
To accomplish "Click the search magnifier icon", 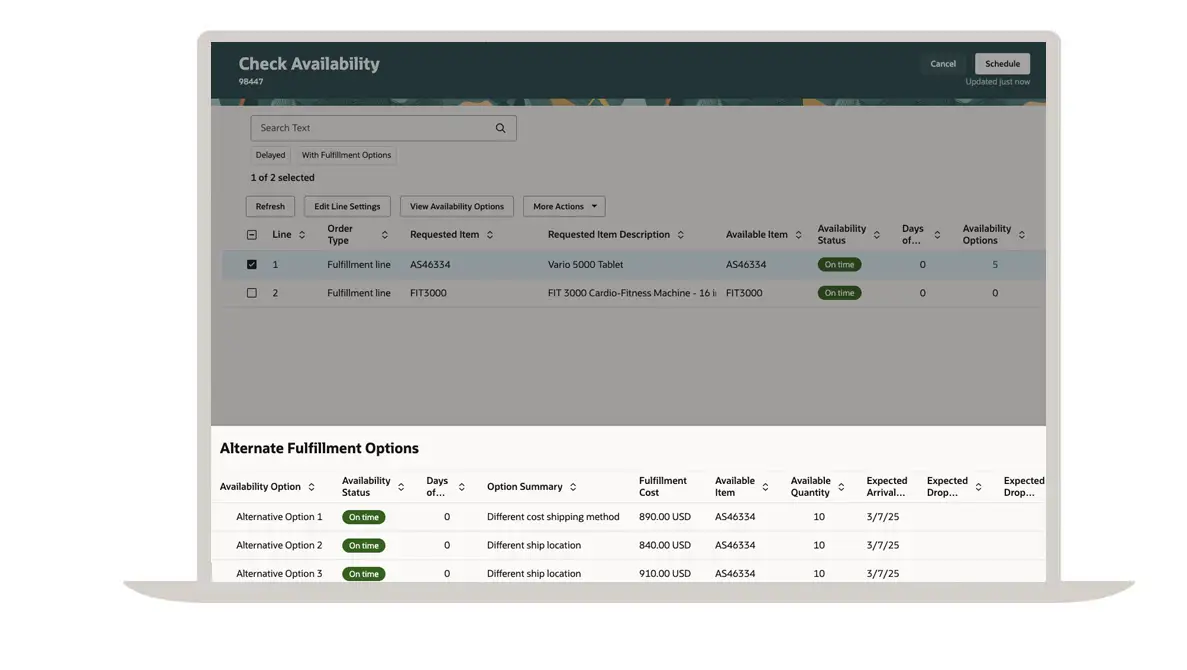I will point(500,128).
